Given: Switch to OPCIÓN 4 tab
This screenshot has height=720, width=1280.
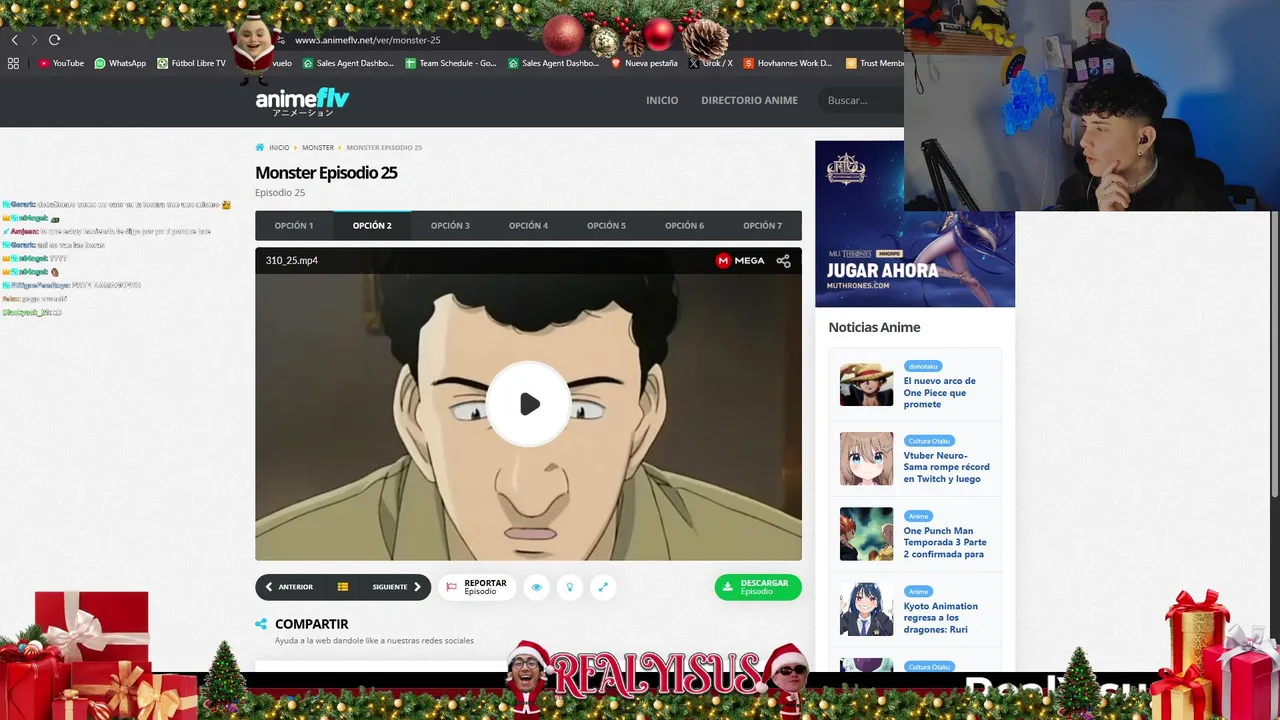Looking at the screenshot, I should 528,226.
